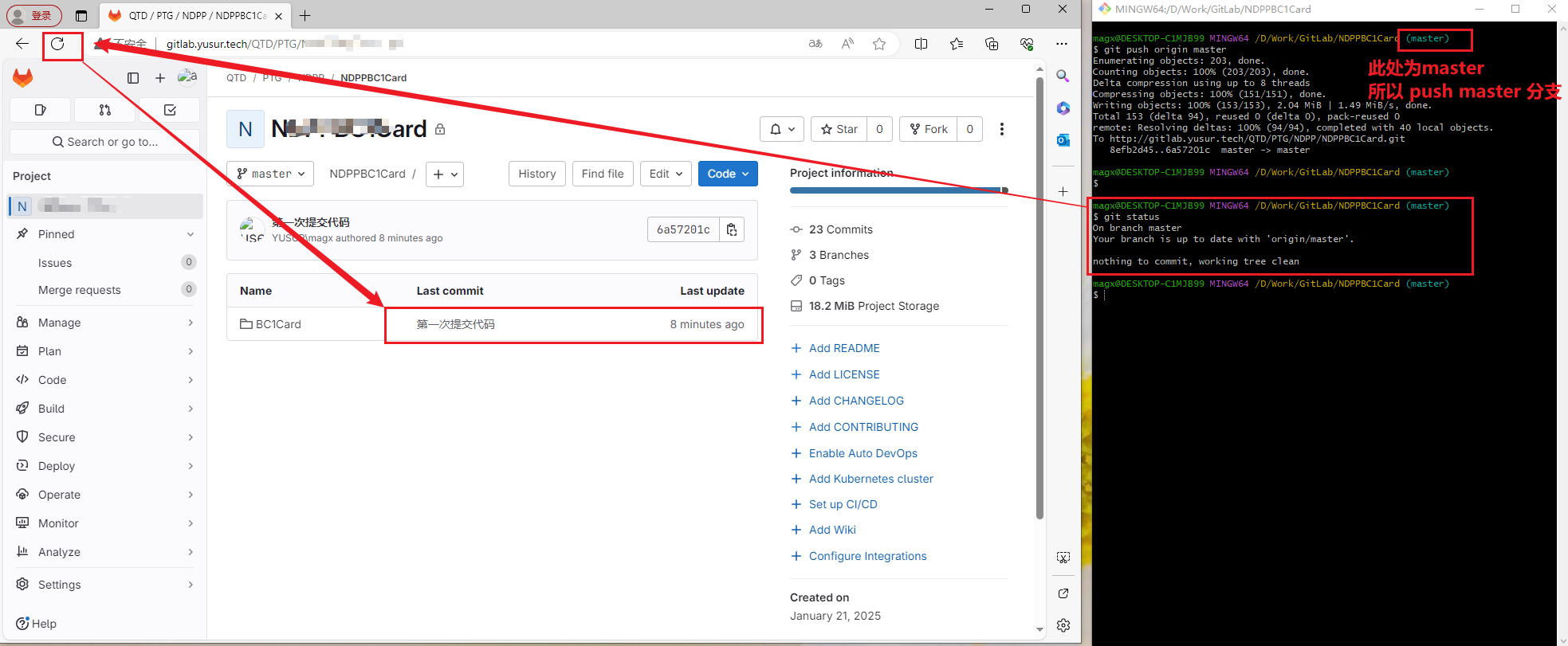
Task: Open merge requests shortcut icon in sidebar
Action: click(x=105, y=110)
